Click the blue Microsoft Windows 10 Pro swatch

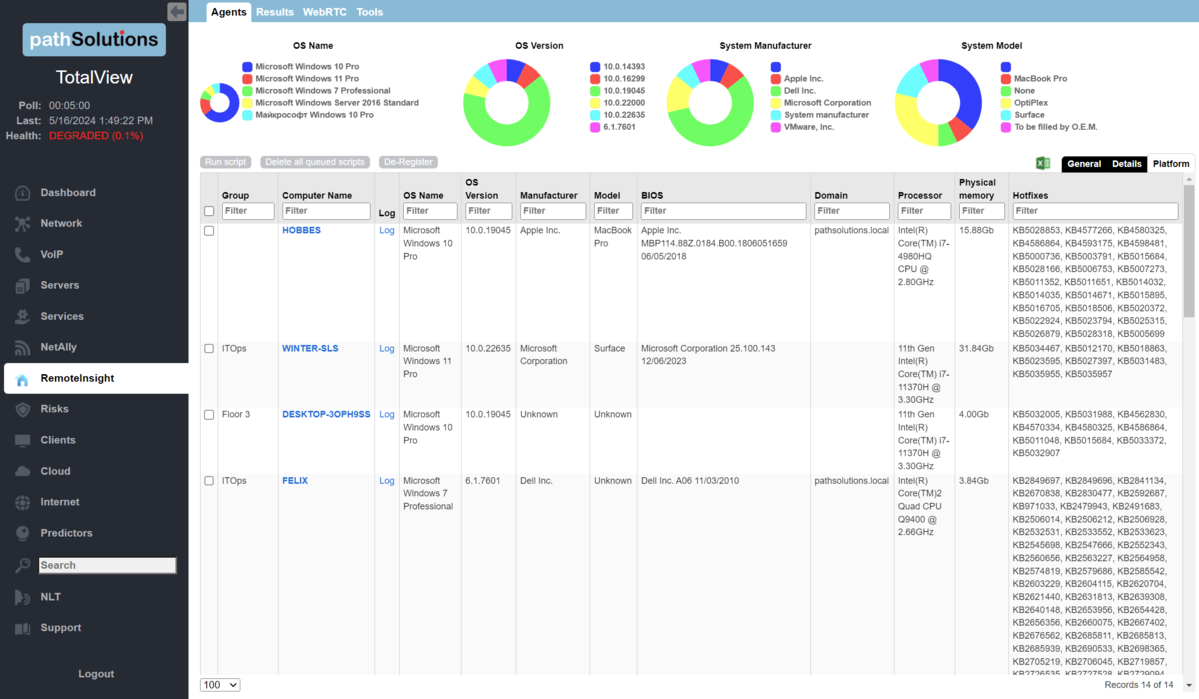pos(247,67)
